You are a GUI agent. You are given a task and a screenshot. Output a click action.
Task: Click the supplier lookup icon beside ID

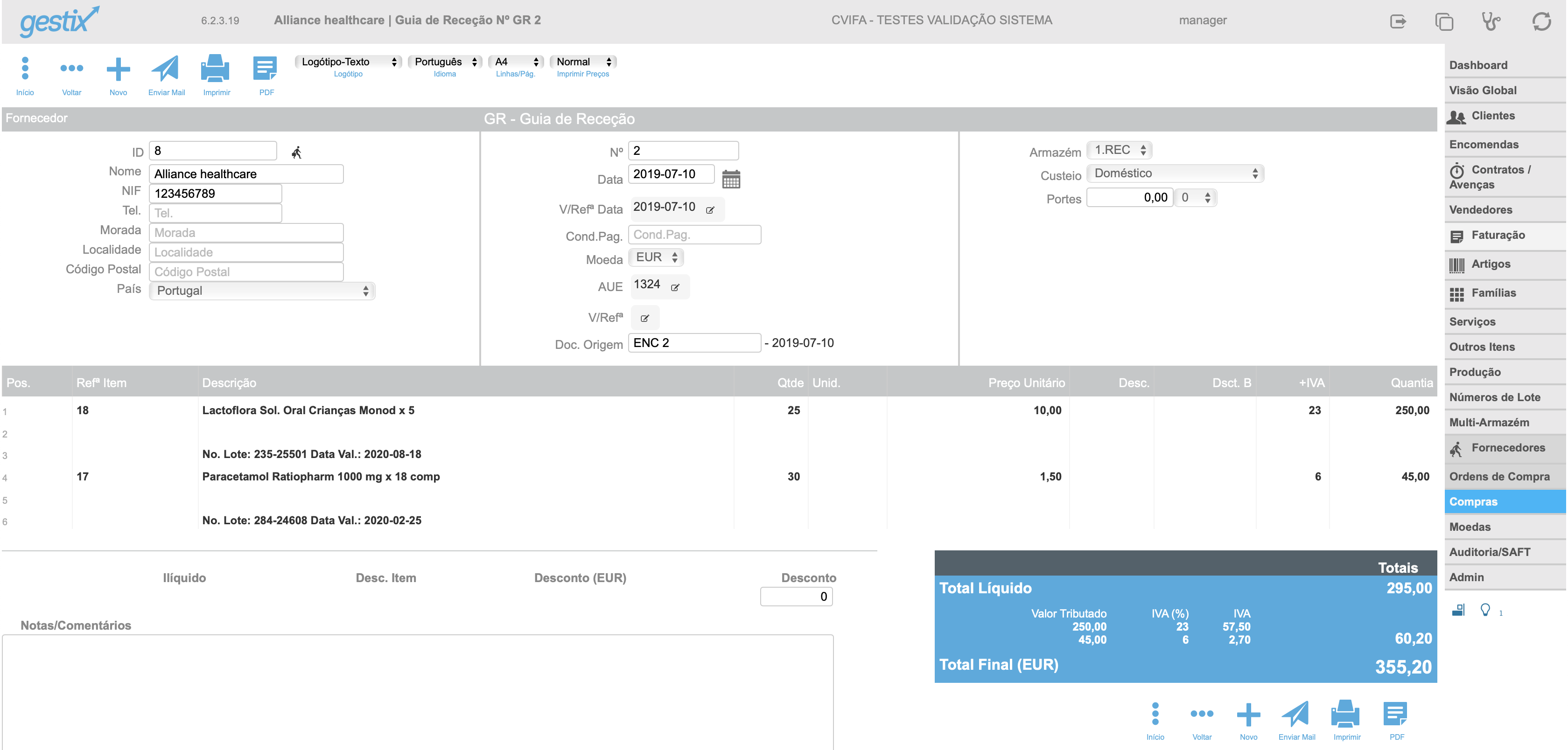[x=296, y=152]
